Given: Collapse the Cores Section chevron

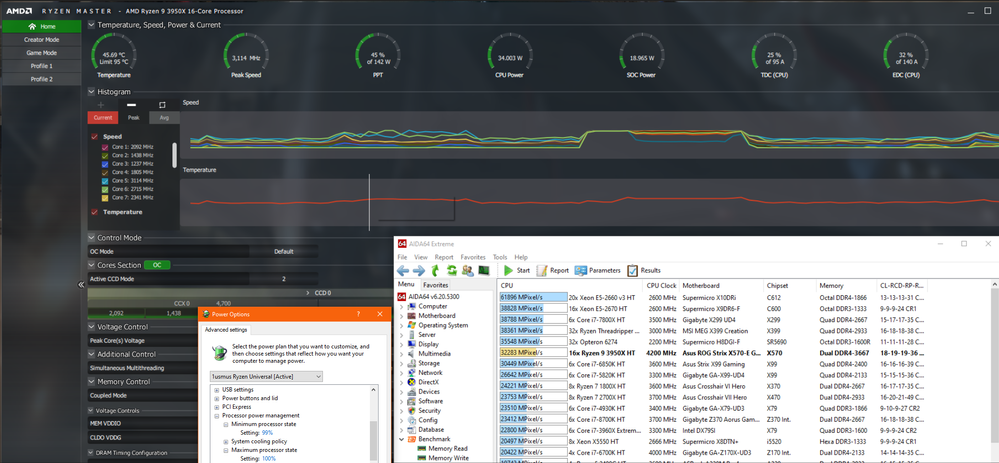Looking at the screenshot, I should point(92,265).
